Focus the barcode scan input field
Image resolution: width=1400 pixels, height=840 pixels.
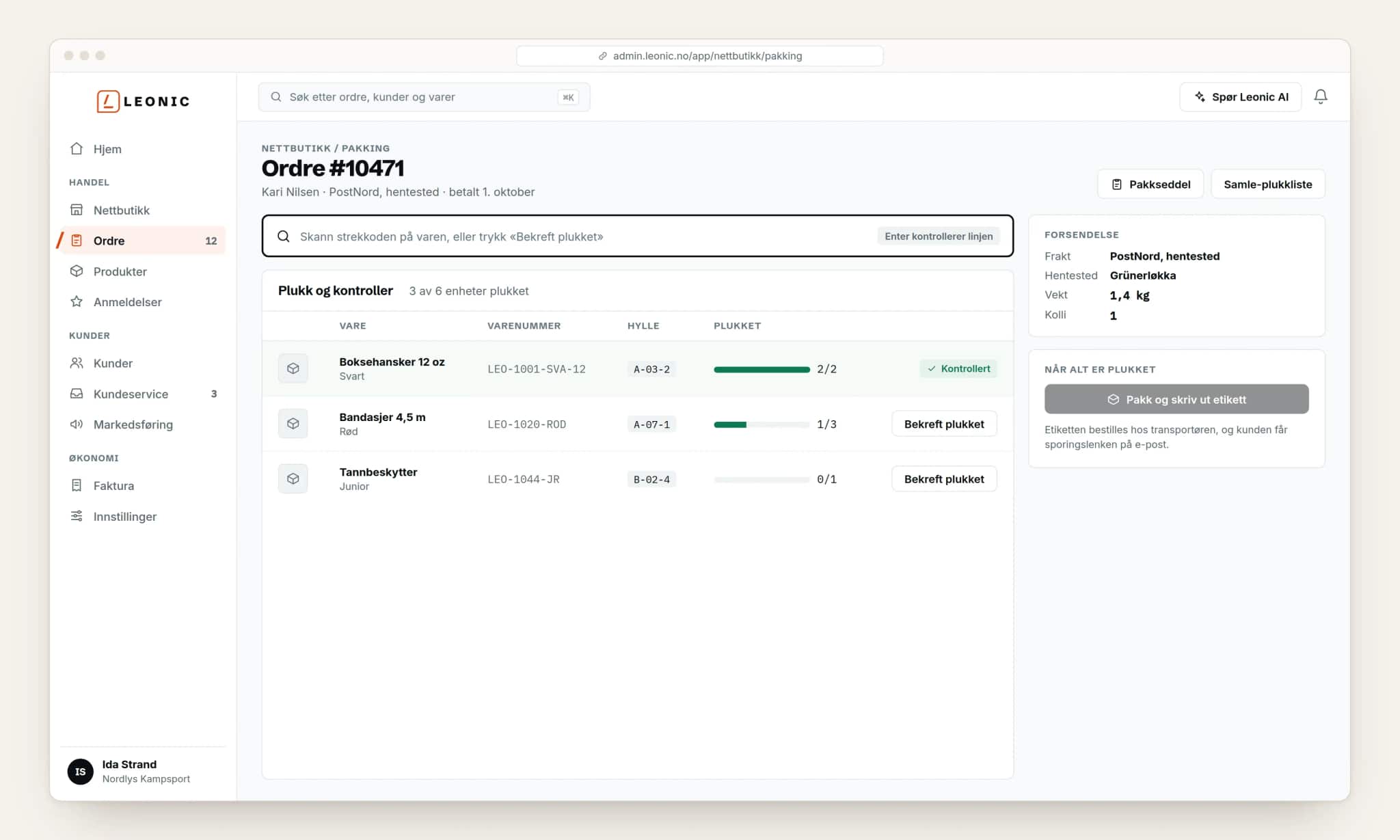[637, 236]
